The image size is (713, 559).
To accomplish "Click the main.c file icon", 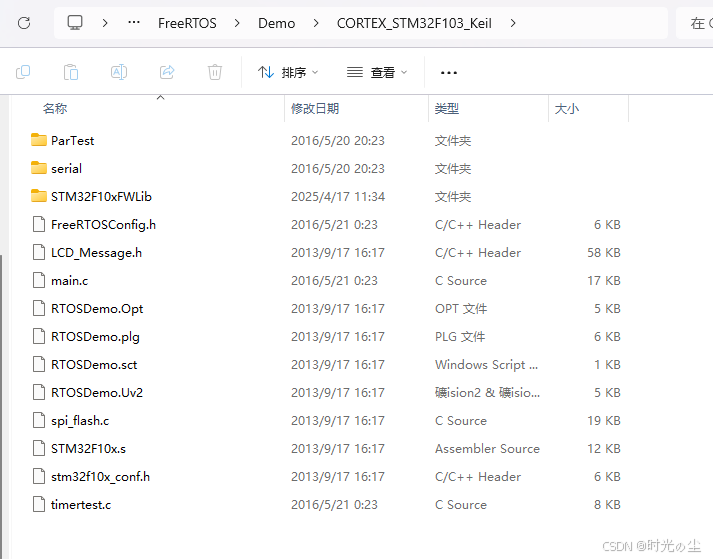I will [39, 280].
